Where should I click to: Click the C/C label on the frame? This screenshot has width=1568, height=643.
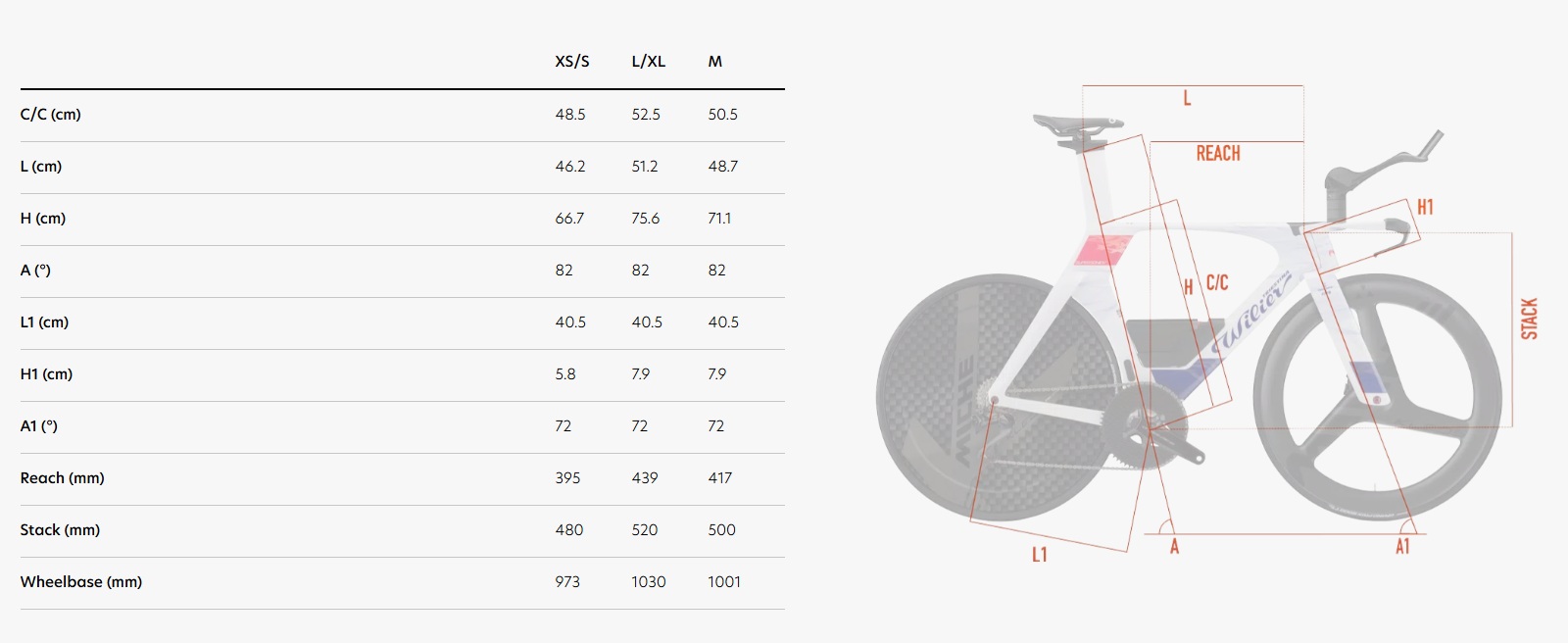[1217, 283]
